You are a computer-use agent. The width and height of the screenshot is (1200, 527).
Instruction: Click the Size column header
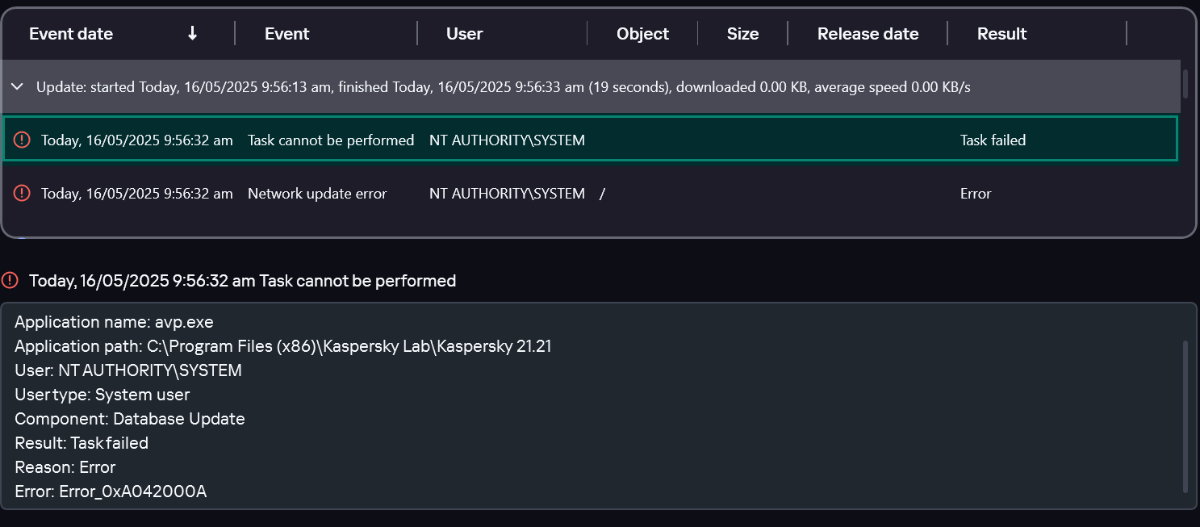pos(743,34)
